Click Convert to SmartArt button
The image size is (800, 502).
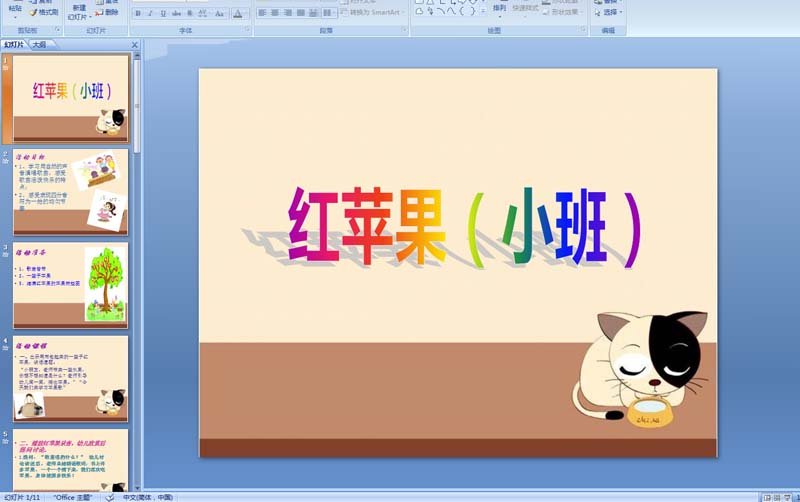click(373, 14)
